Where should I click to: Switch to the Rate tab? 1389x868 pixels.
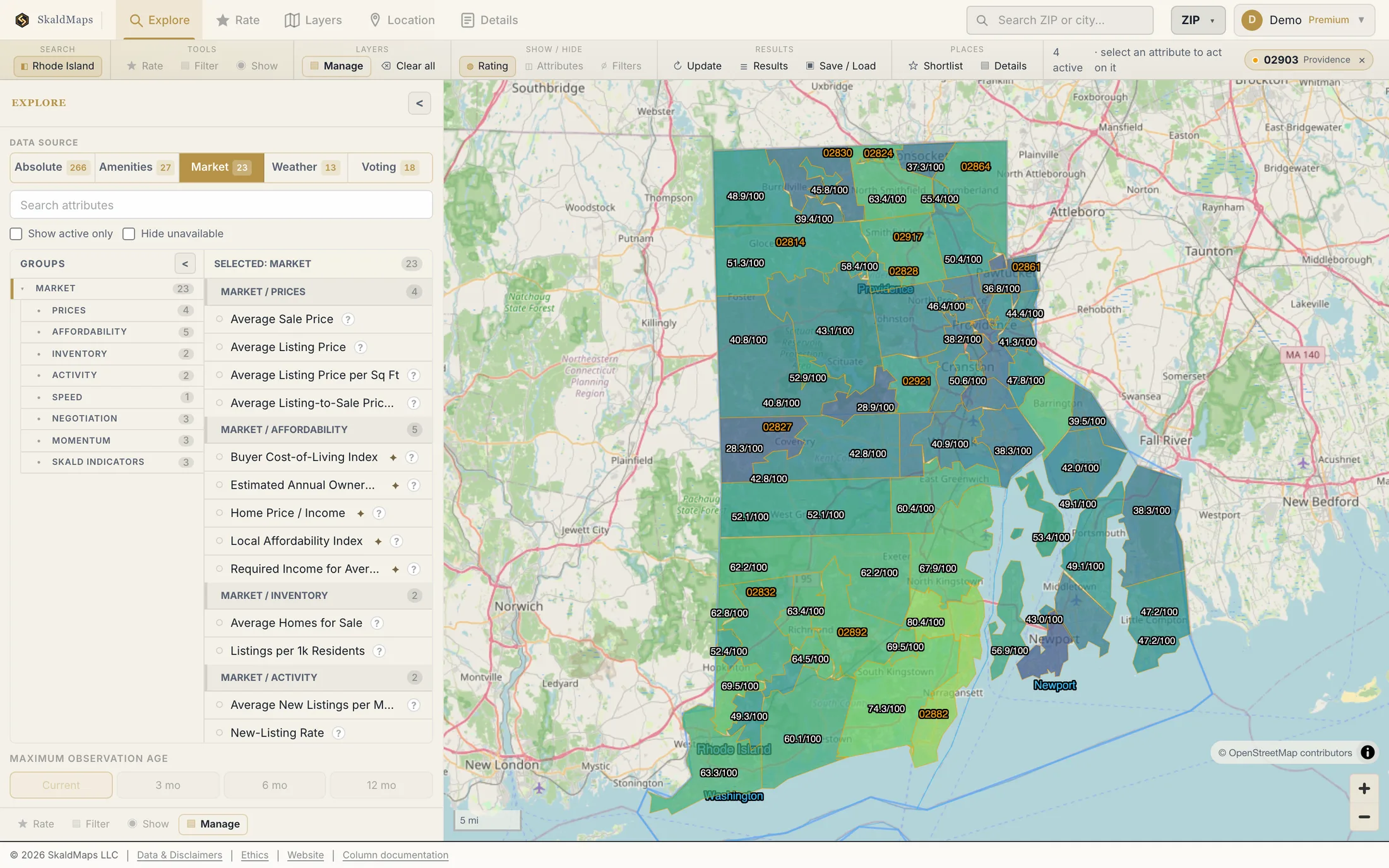[237, 20]
